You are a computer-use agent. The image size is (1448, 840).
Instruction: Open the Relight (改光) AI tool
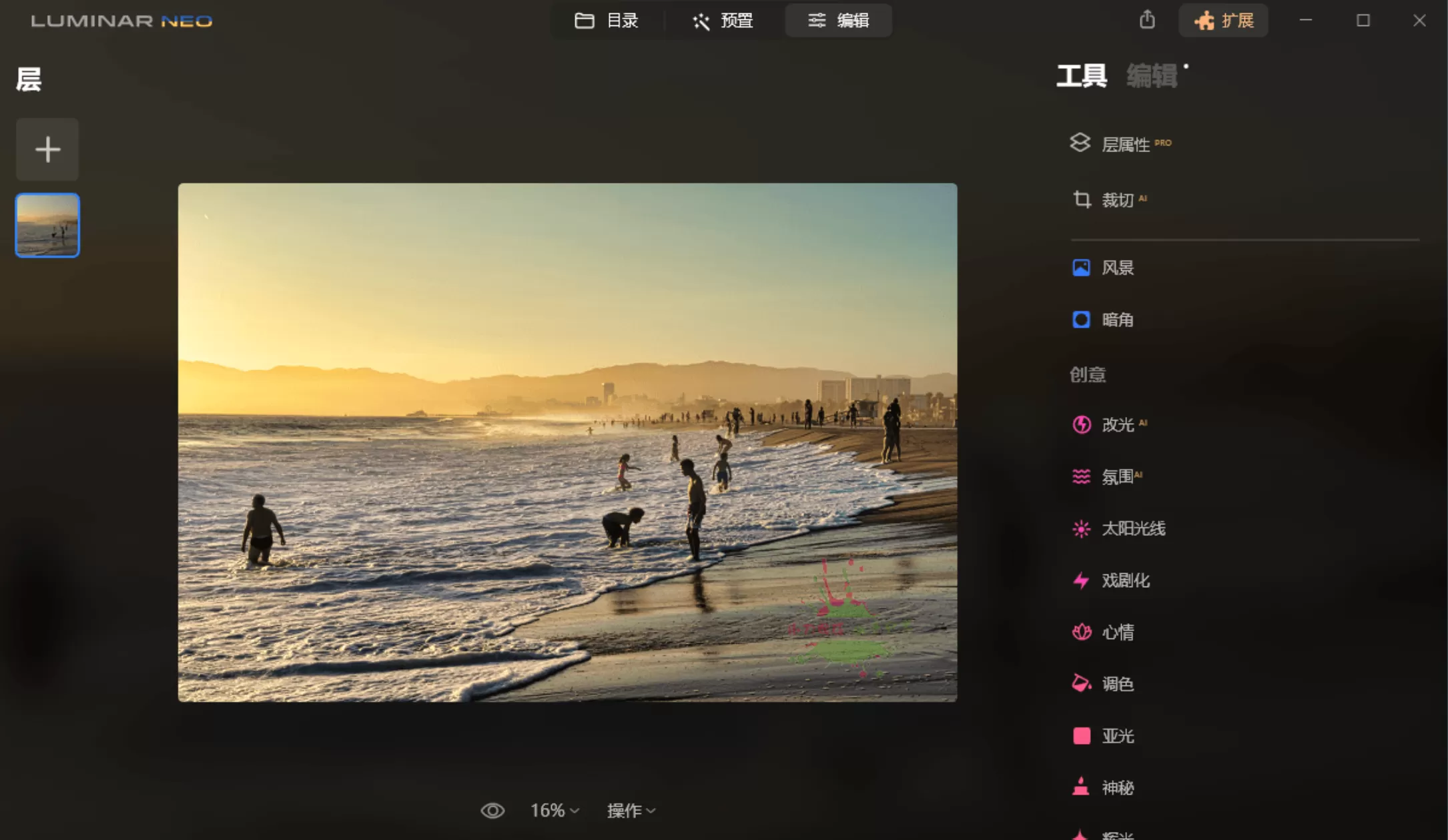coord(1118,424)
